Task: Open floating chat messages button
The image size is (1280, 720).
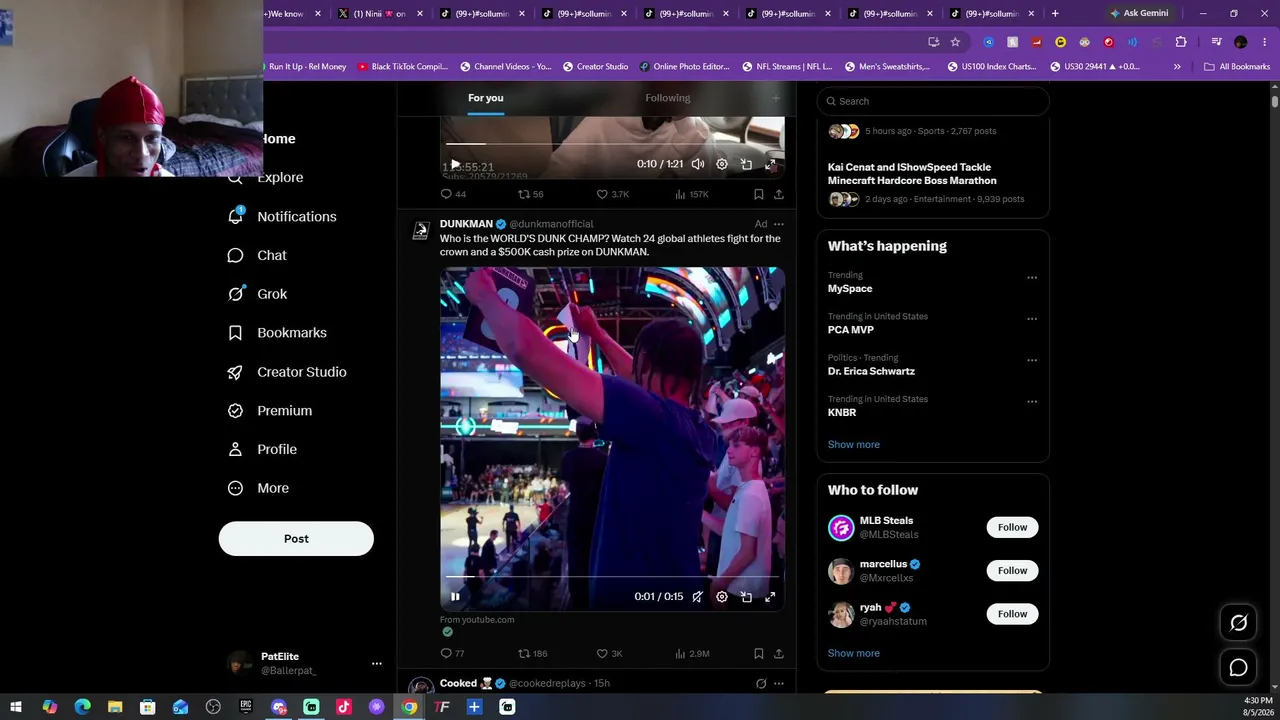Action: click(x=1238, y=668)
